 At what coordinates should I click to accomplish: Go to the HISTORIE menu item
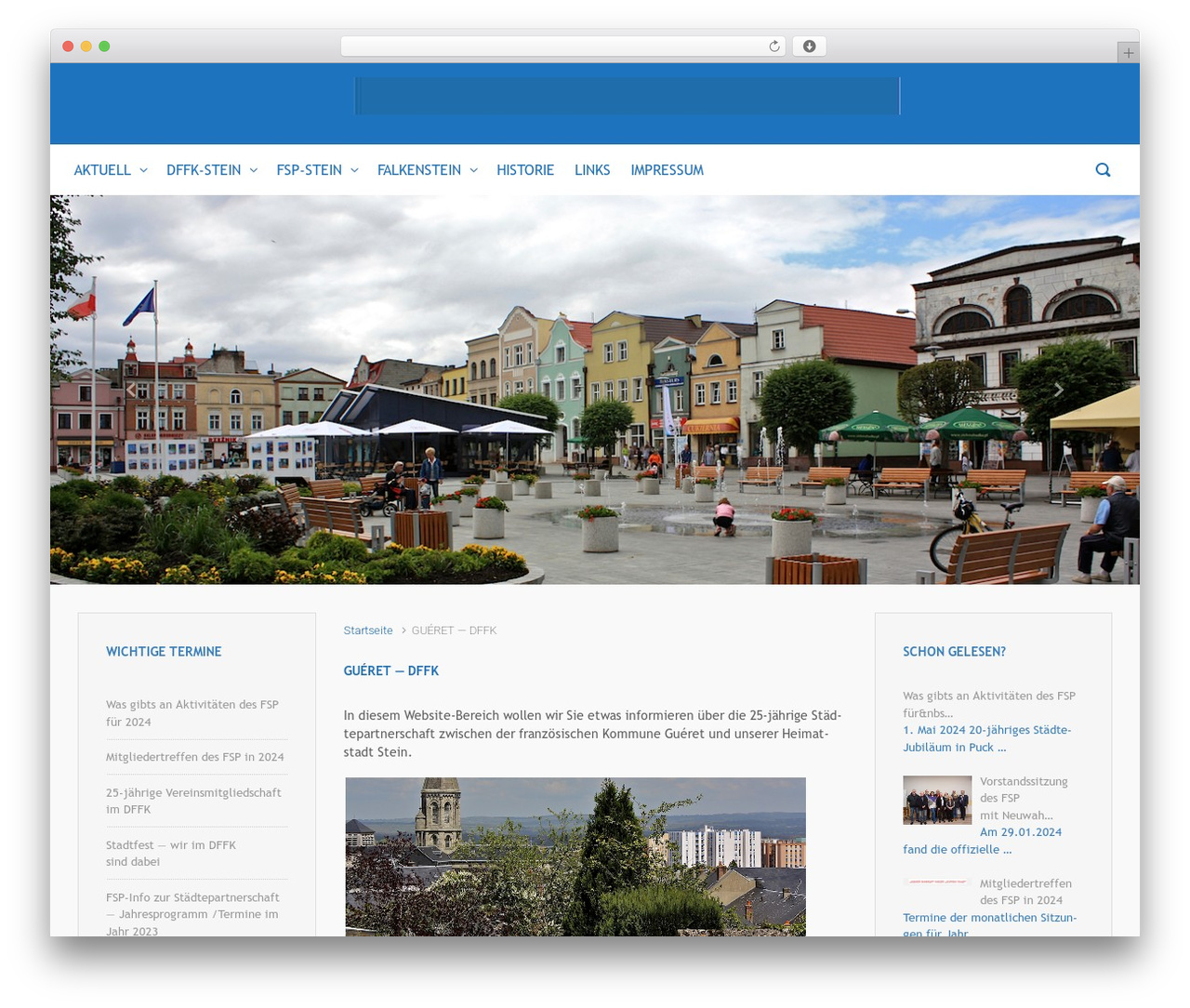pyautogui.click(x=525, y=170)
